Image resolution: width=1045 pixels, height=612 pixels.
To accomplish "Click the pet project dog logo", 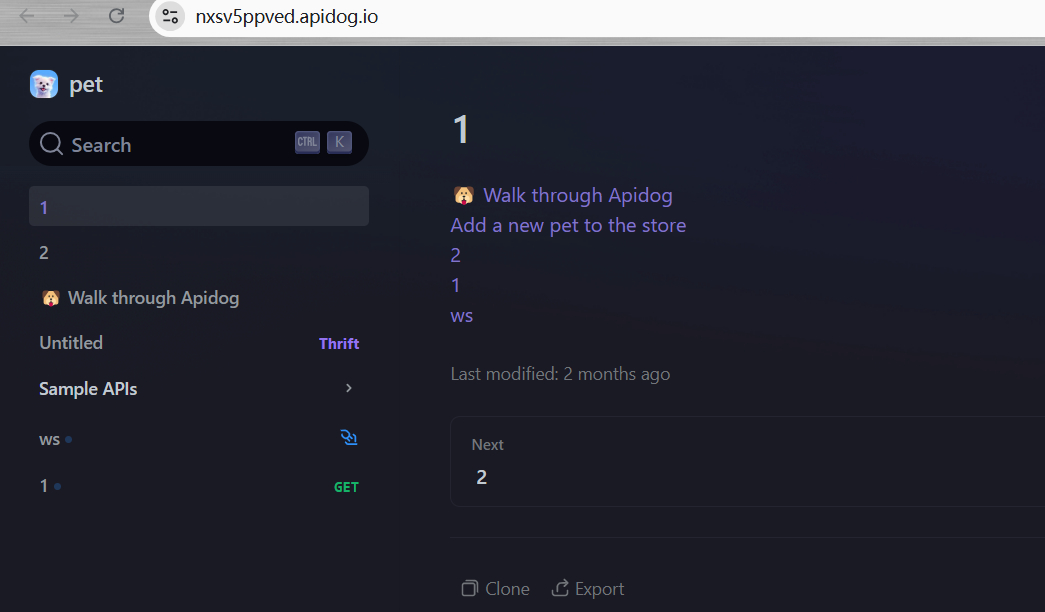I will [44, 84].
